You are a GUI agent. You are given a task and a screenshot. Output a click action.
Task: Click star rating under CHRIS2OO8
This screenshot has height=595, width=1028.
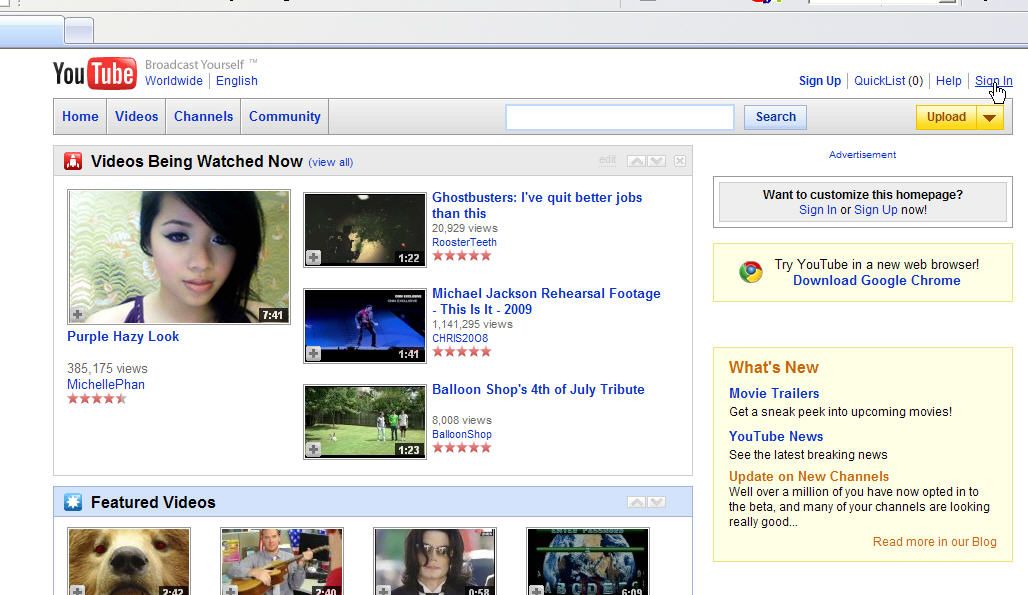click(x=462, y=352)
